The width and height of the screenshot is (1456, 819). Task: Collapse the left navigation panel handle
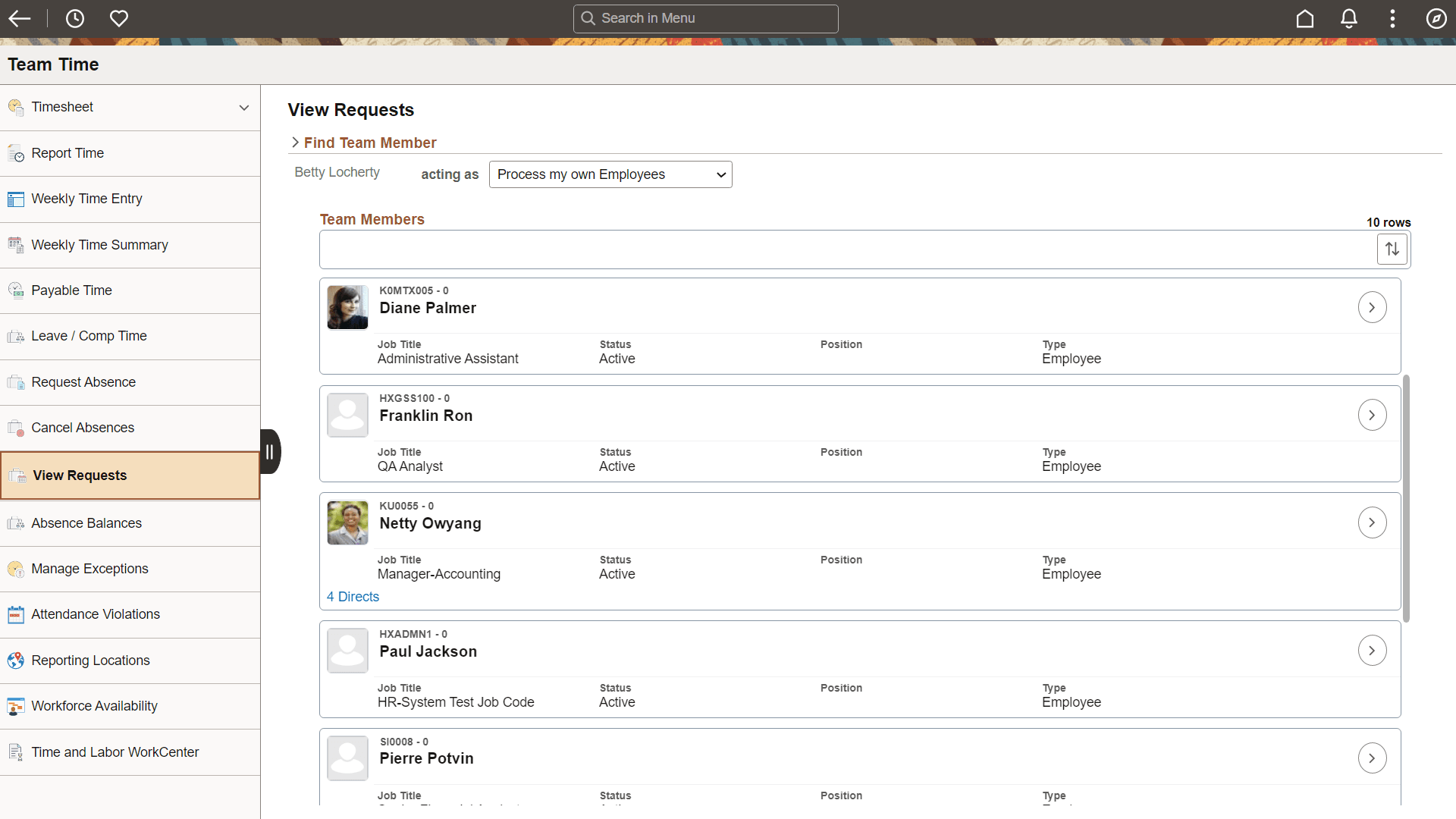(270, 452)
